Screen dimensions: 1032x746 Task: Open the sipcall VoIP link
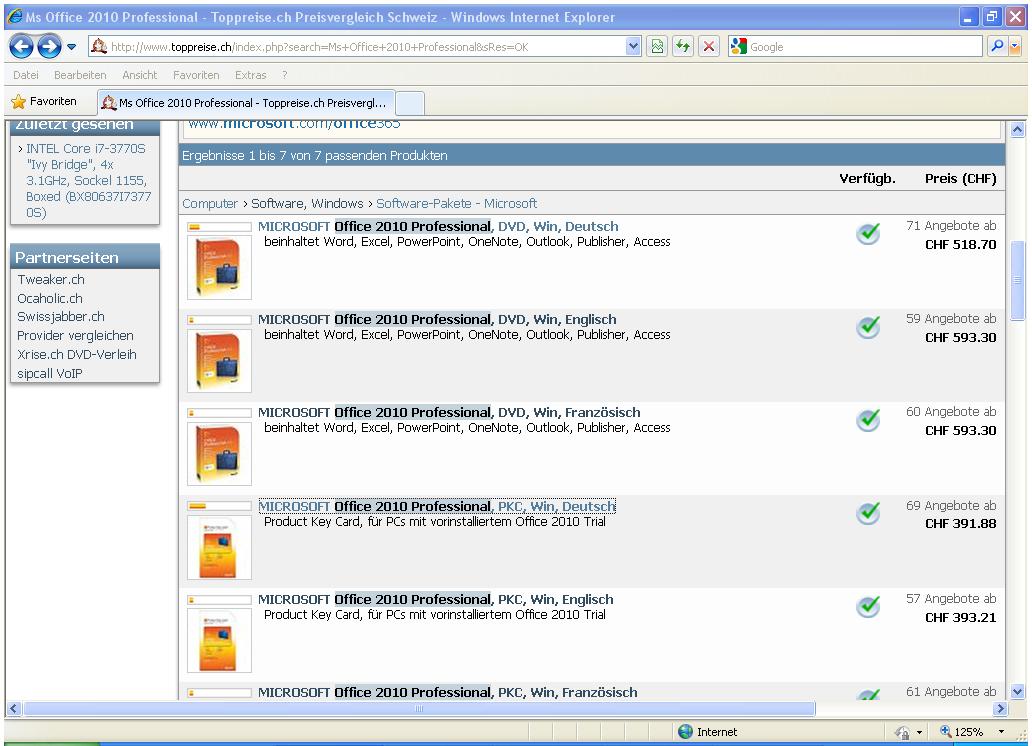click(x=49, y=373)
